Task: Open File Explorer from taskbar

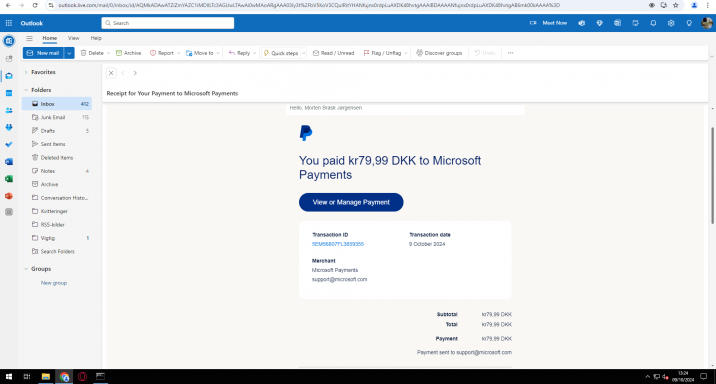Action: pos(46,377)
